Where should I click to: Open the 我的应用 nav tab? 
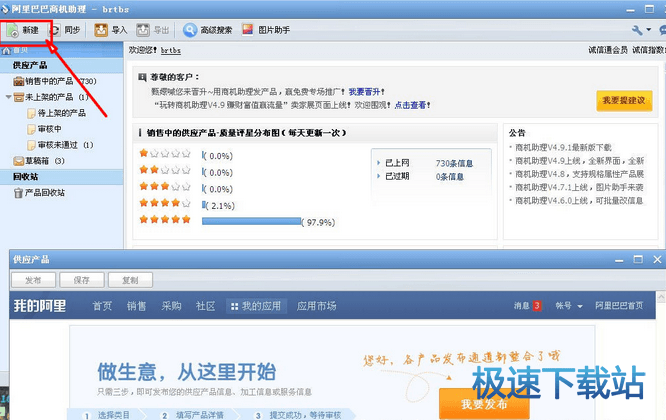click(x=256, y=306)
